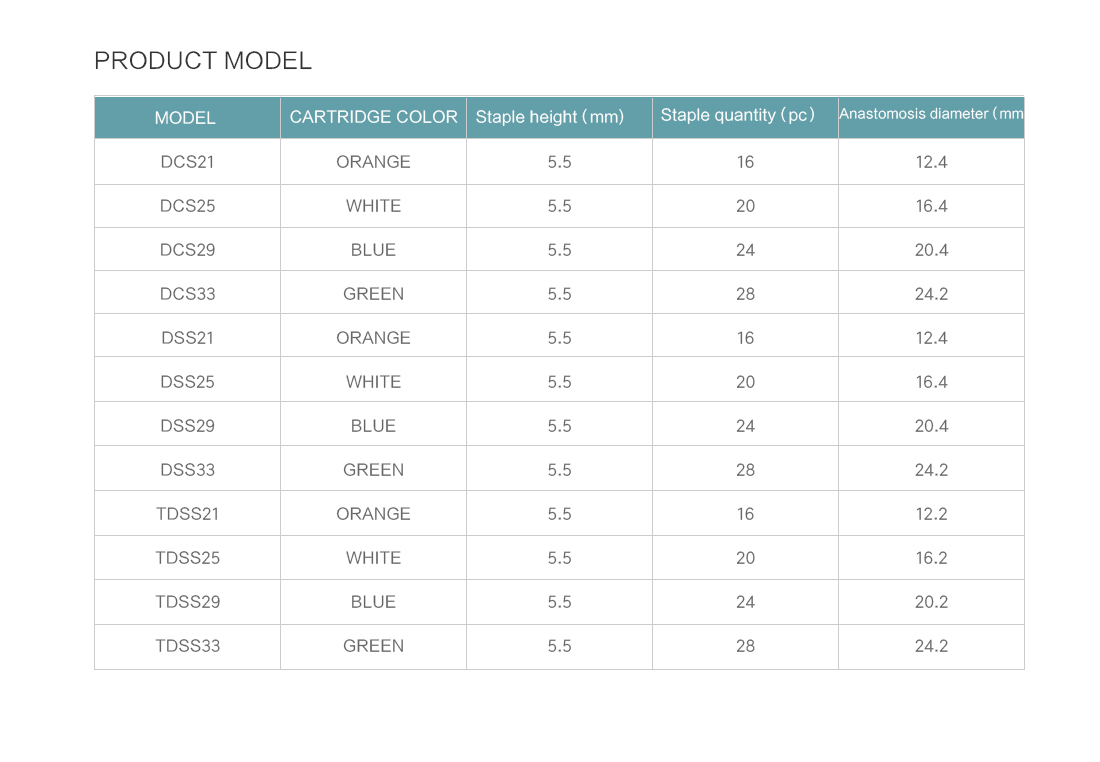Click staple height 5.5 in TDSS25 row
Viewport: 1100px width, 762px height.
(559, 559)
